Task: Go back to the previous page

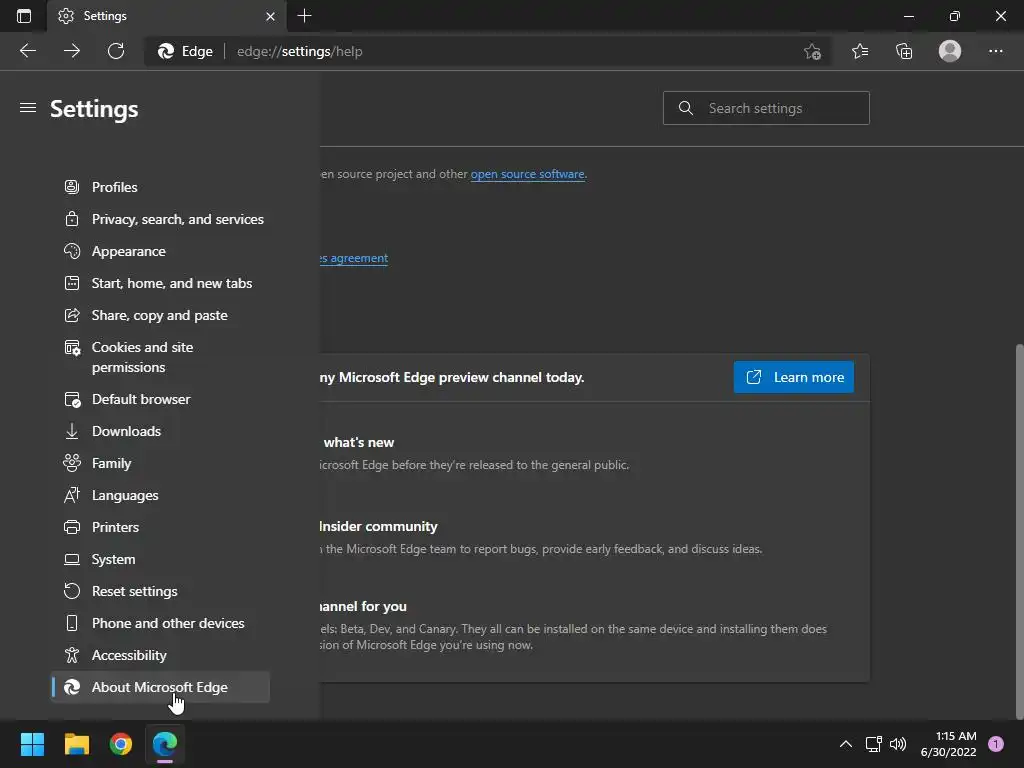Action: (27, 51)
